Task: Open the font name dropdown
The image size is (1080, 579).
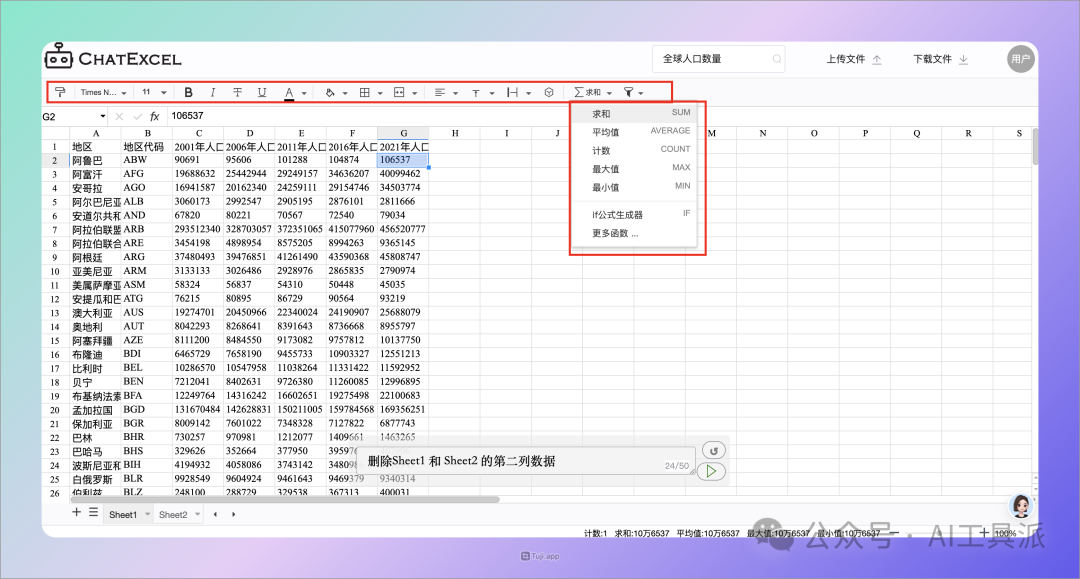Action: 103,92
